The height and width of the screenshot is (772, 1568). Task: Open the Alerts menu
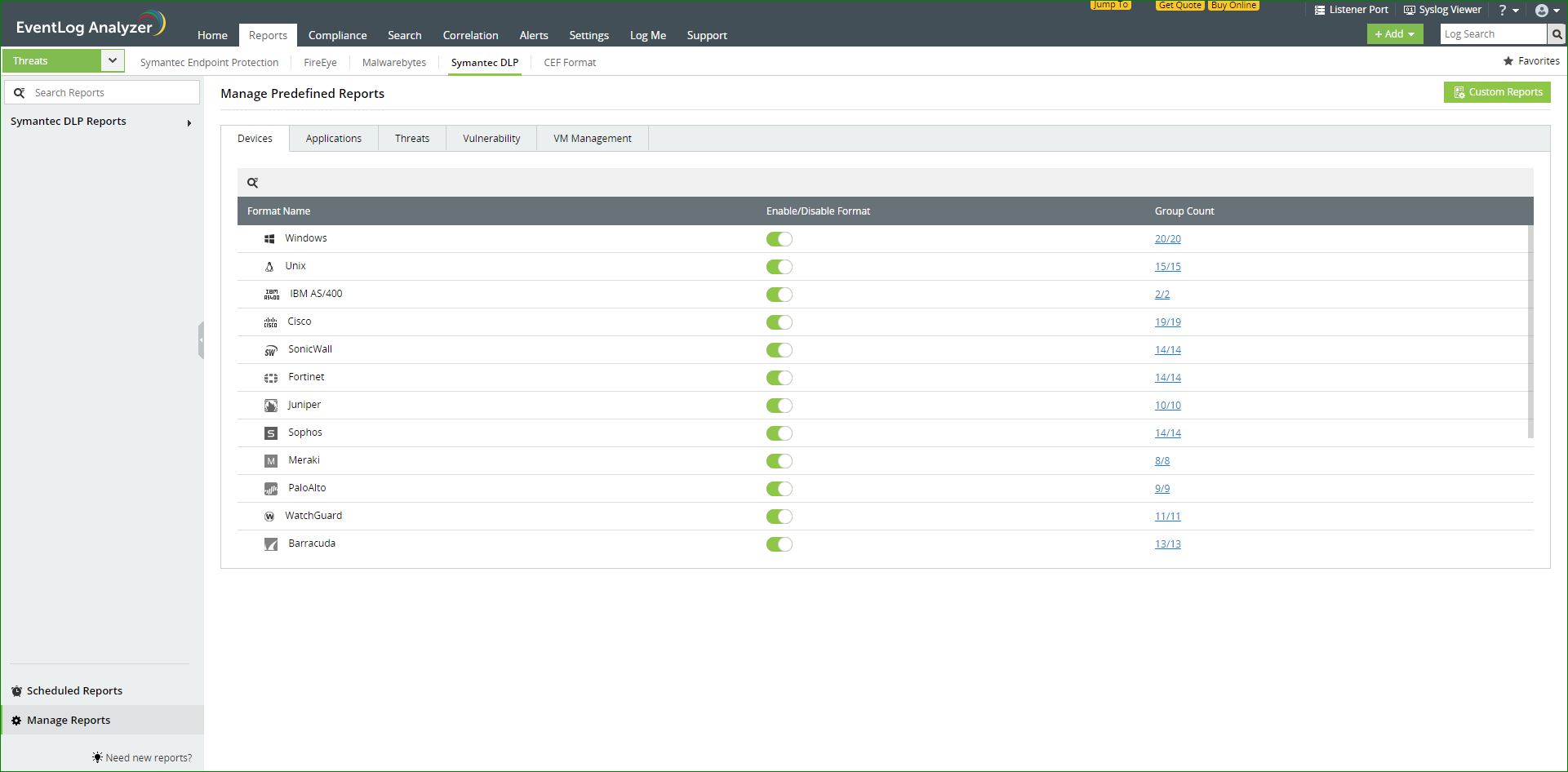[x=534, y=35]
